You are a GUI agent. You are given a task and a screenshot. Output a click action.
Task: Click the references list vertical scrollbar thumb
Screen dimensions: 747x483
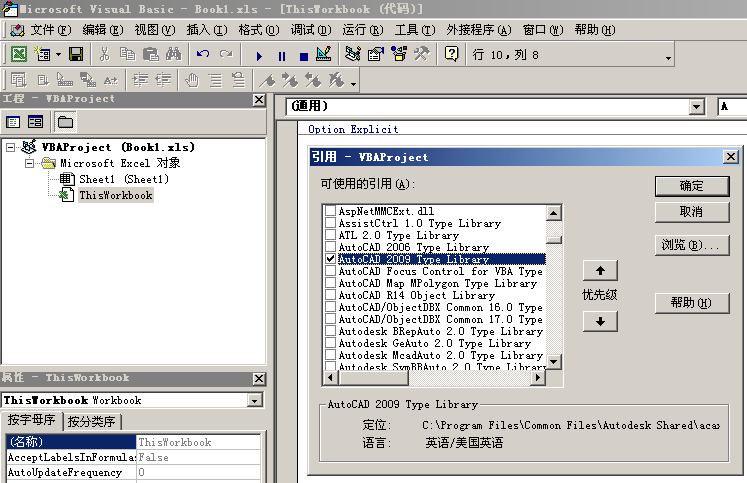point(554,240)
